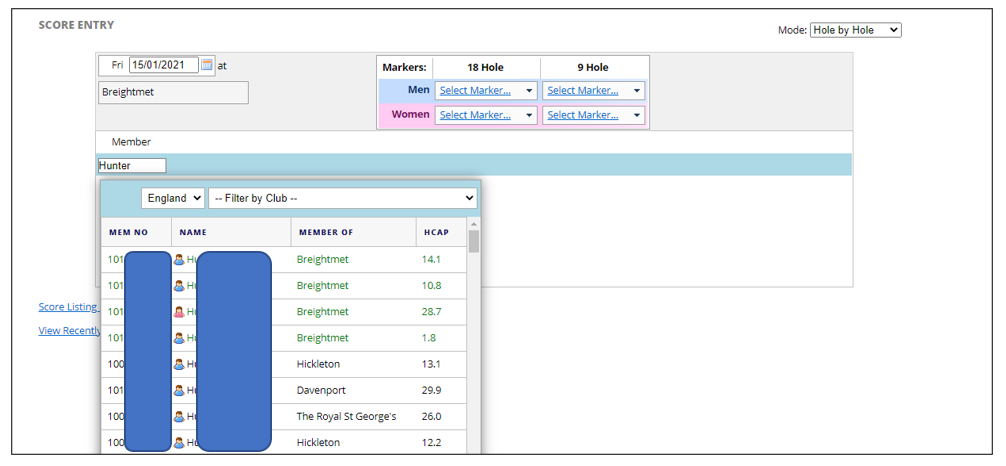The width and height of the screenshot is (1006, 466).
Task: Click the handicap value 29.9
Action: coord(431,390)
